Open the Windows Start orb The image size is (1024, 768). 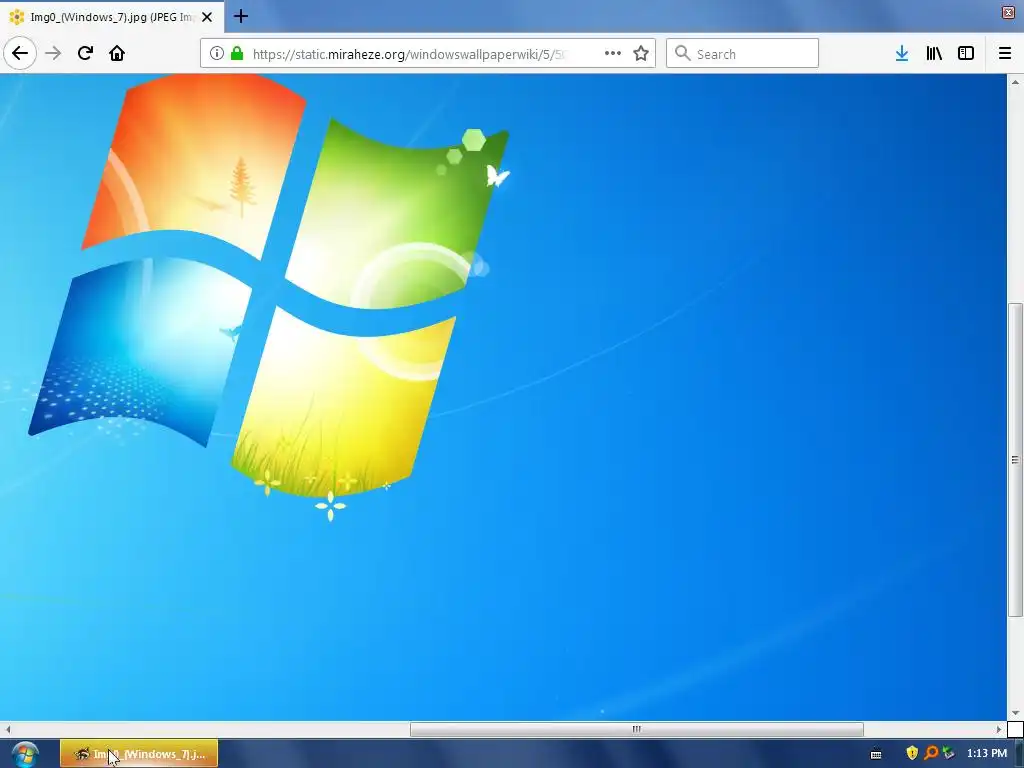click(25, 754)
